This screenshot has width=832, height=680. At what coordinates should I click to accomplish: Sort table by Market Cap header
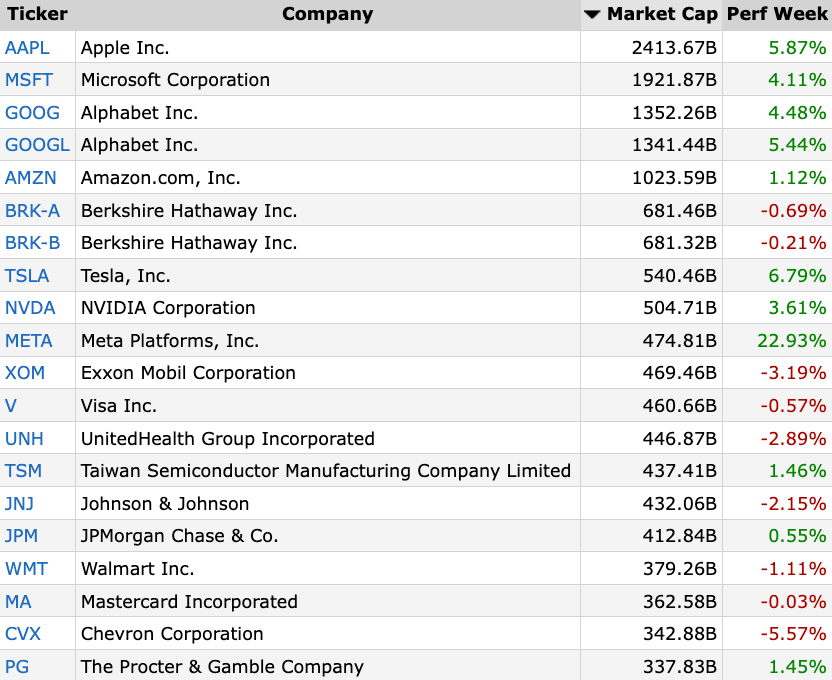point(662,14)
